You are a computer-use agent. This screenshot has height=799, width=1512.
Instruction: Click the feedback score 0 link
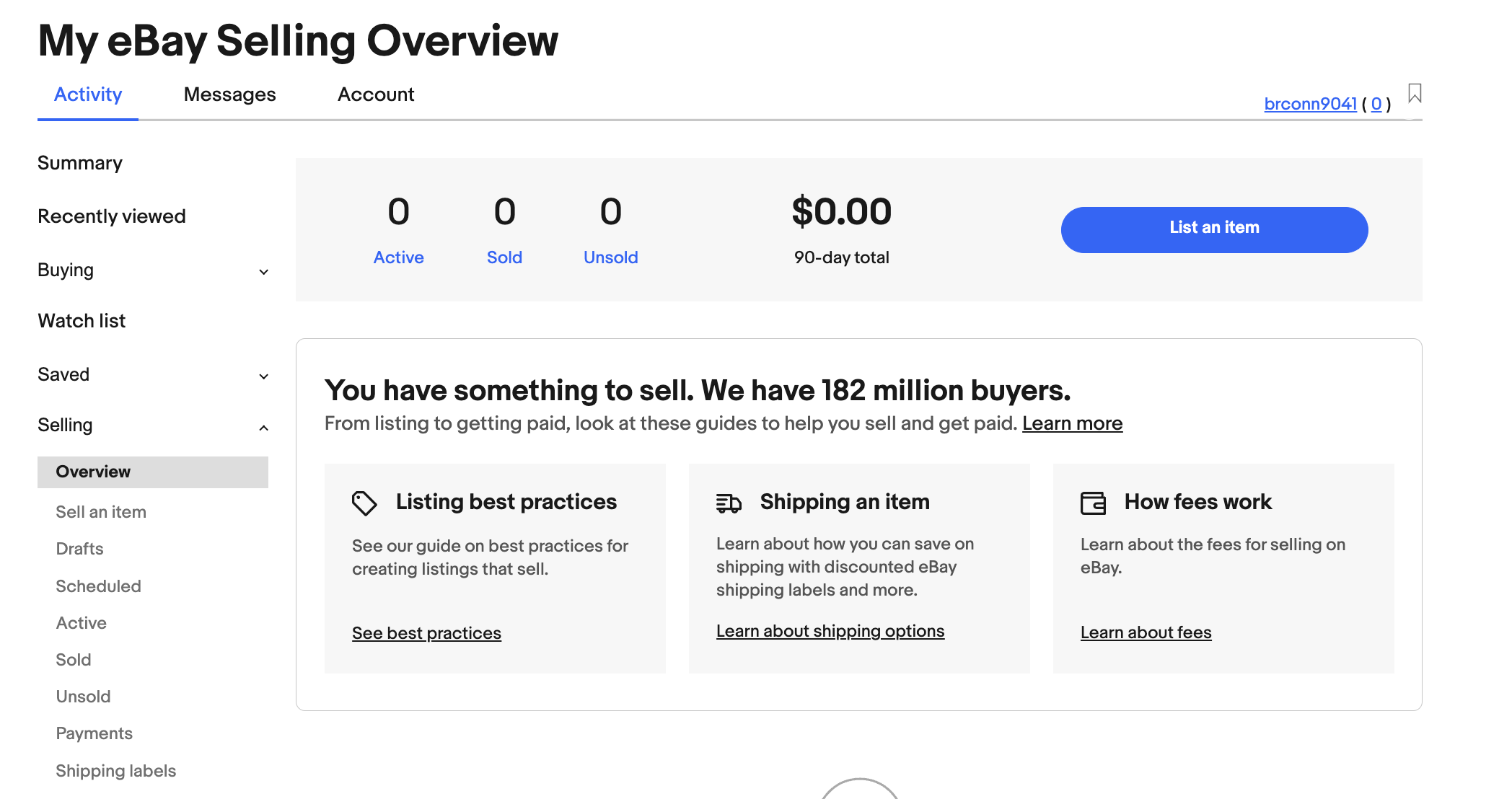coord(1376,104)
